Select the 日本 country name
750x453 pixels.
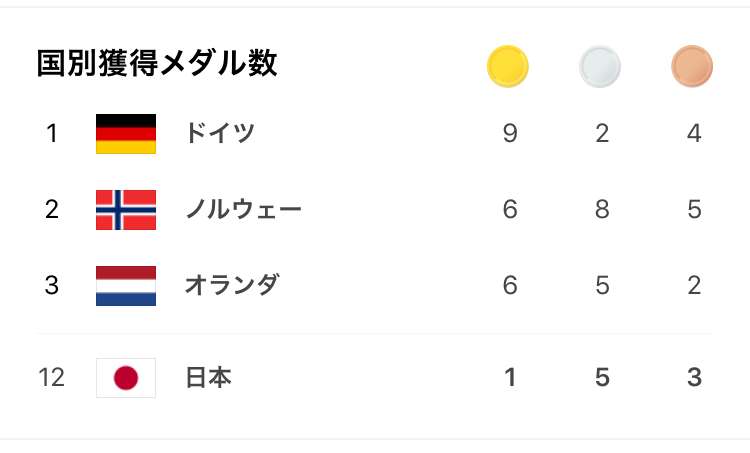pos(209,377)
